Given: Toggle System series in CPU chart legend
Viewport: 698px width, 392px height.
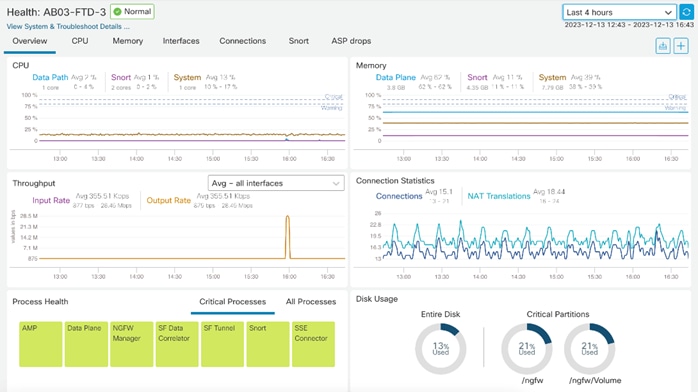Looking at the screenshot, I should tap(187, 77).
